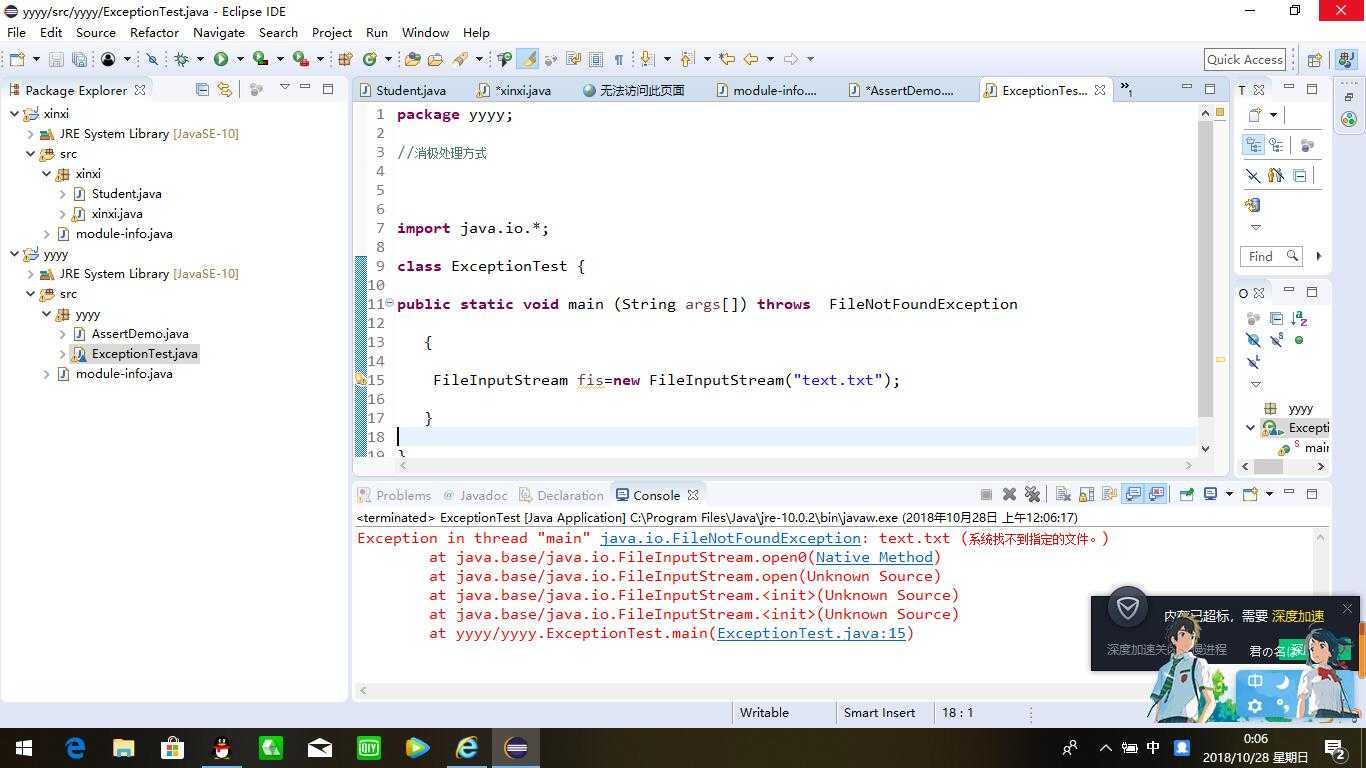Collapse the xinxi project node
Screen dimensions: 1366x768
pos(14,114)
